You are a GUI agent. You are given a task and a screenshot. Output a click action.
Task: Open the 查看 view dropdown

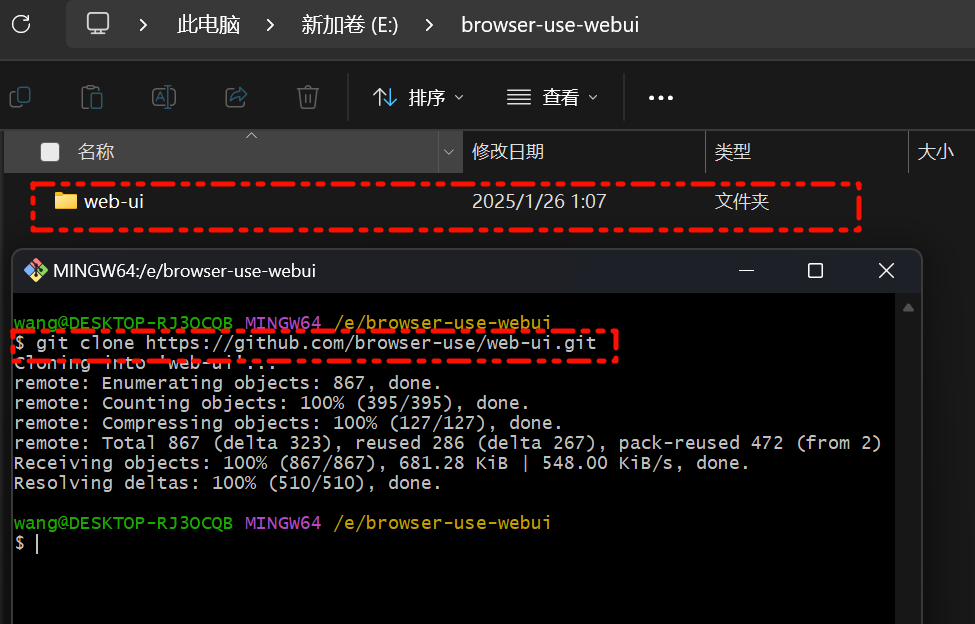(552, 98)
